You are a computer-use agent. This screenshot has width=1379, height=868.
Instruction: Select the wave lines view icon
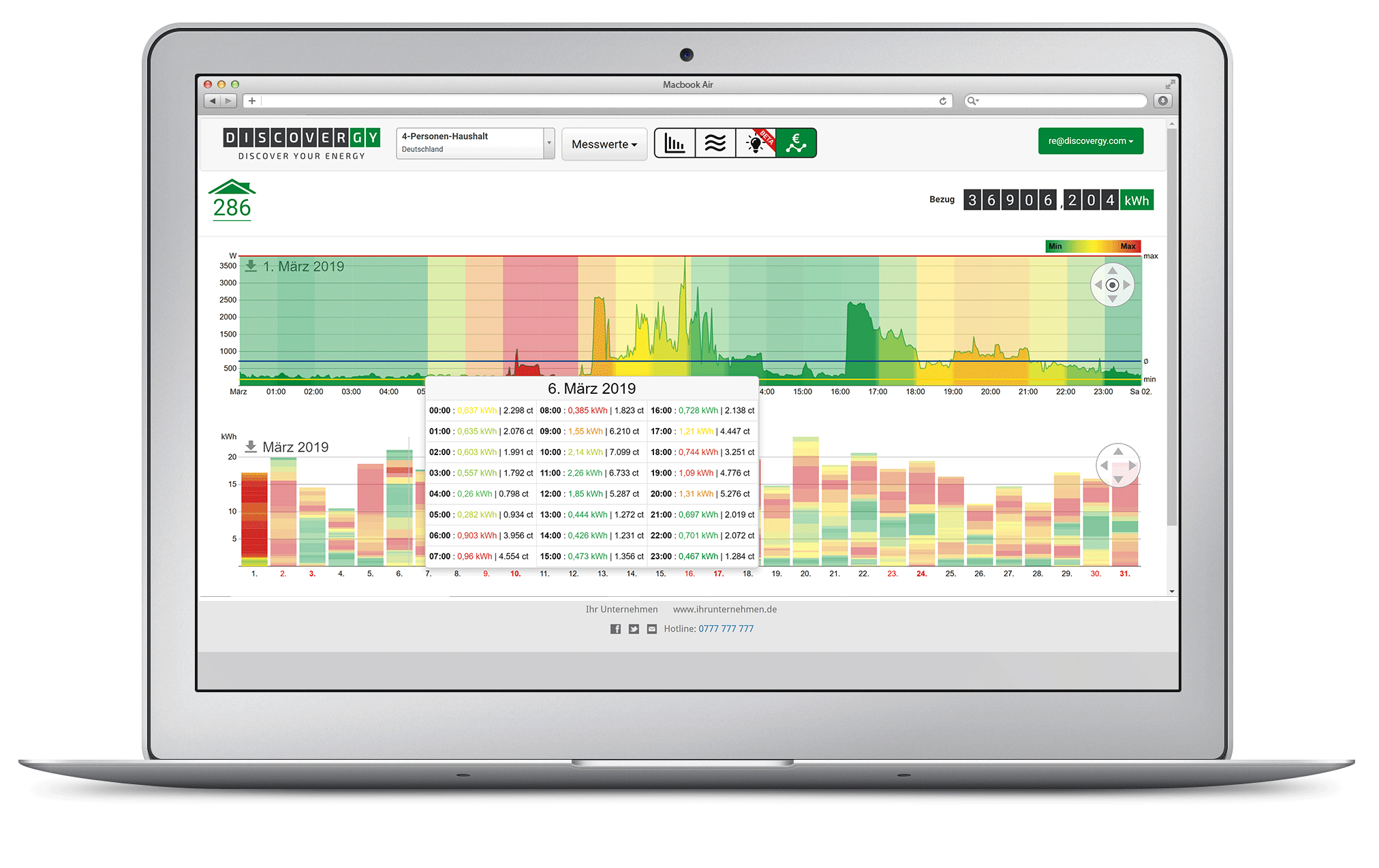[x=715, y=144]
